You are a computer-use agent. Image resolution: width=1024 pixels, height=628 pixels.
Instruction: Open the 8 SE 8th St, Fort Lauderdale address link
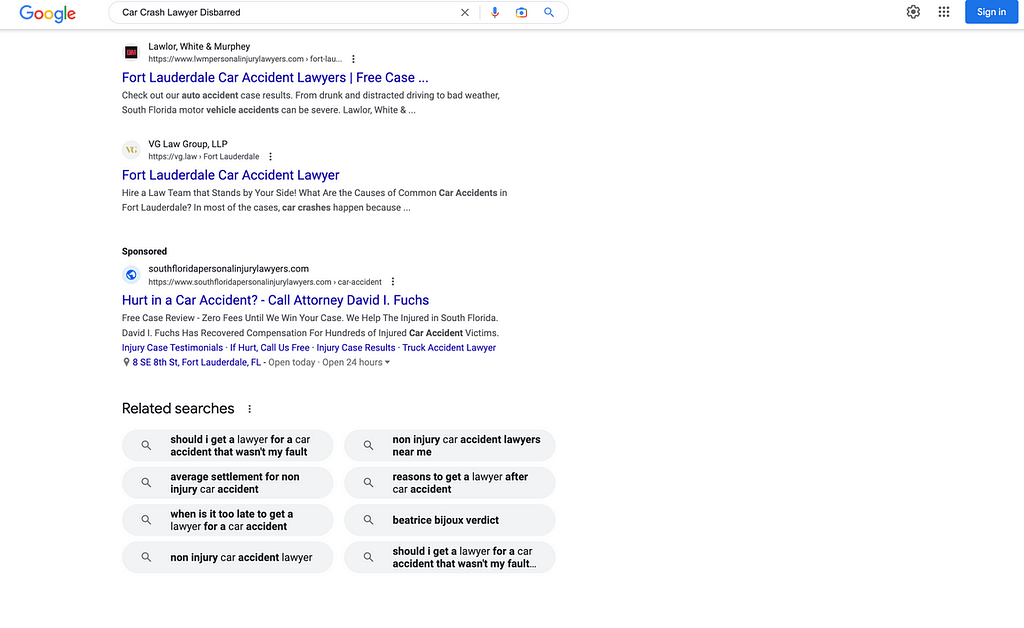(x=197, y=362)
